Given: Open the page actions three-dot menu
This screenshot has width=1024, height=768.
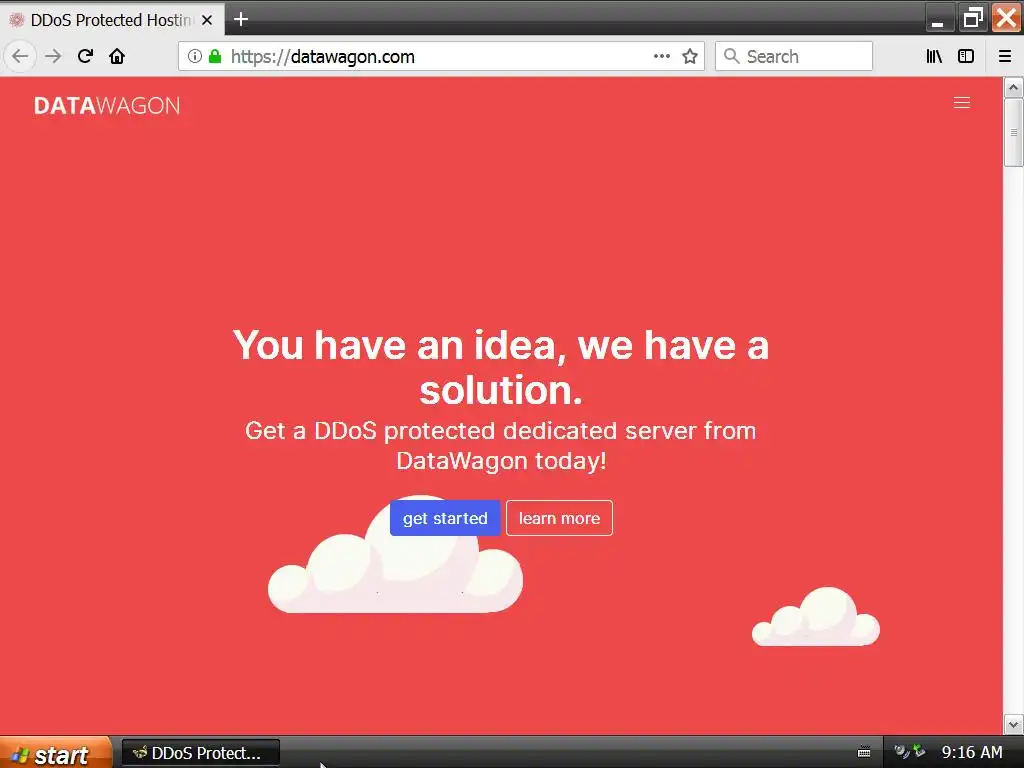Looking at the screenshot, I should tap(662, 56).
